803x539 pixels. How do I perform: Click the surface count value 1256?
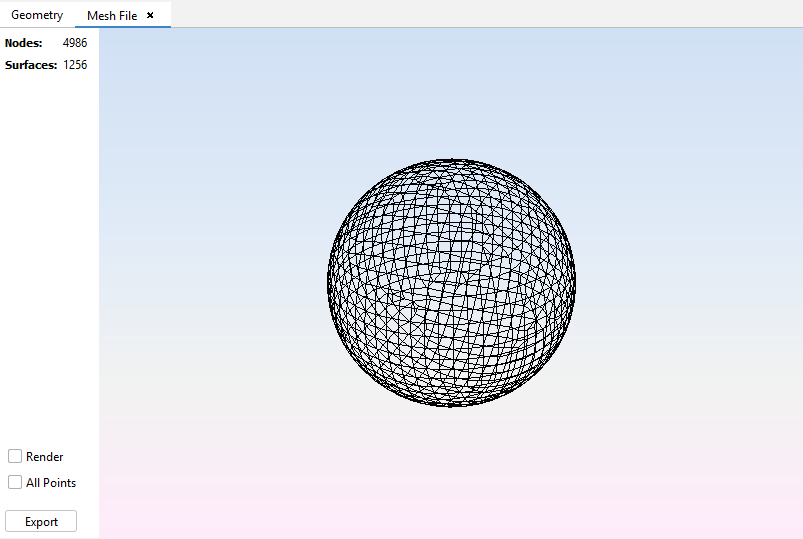[75, 65]
